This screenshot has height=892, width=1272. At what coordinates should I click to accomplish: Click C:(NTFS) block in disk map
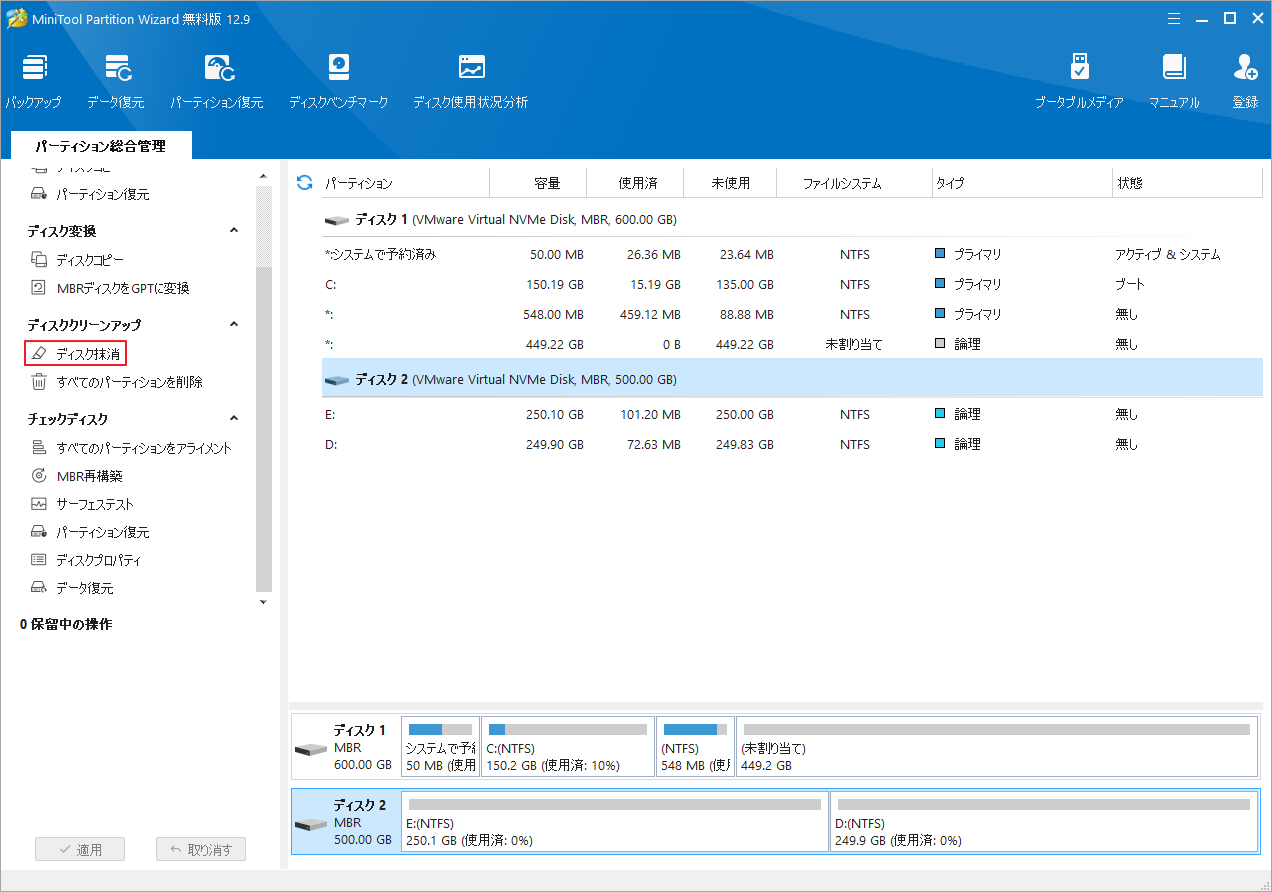[567, 746]
